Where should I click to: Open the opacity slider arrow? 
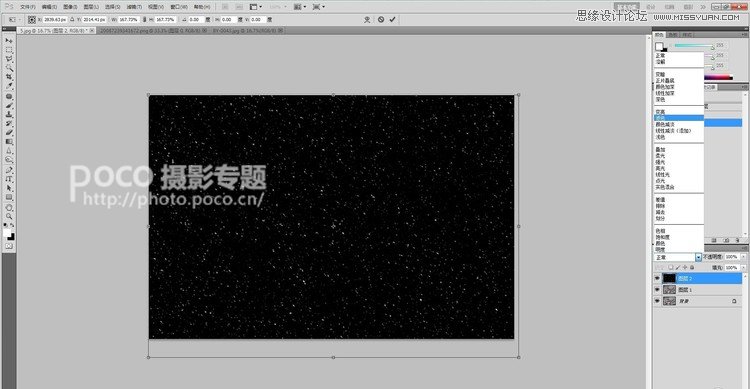pyautogui.click(x=743, y=257)
